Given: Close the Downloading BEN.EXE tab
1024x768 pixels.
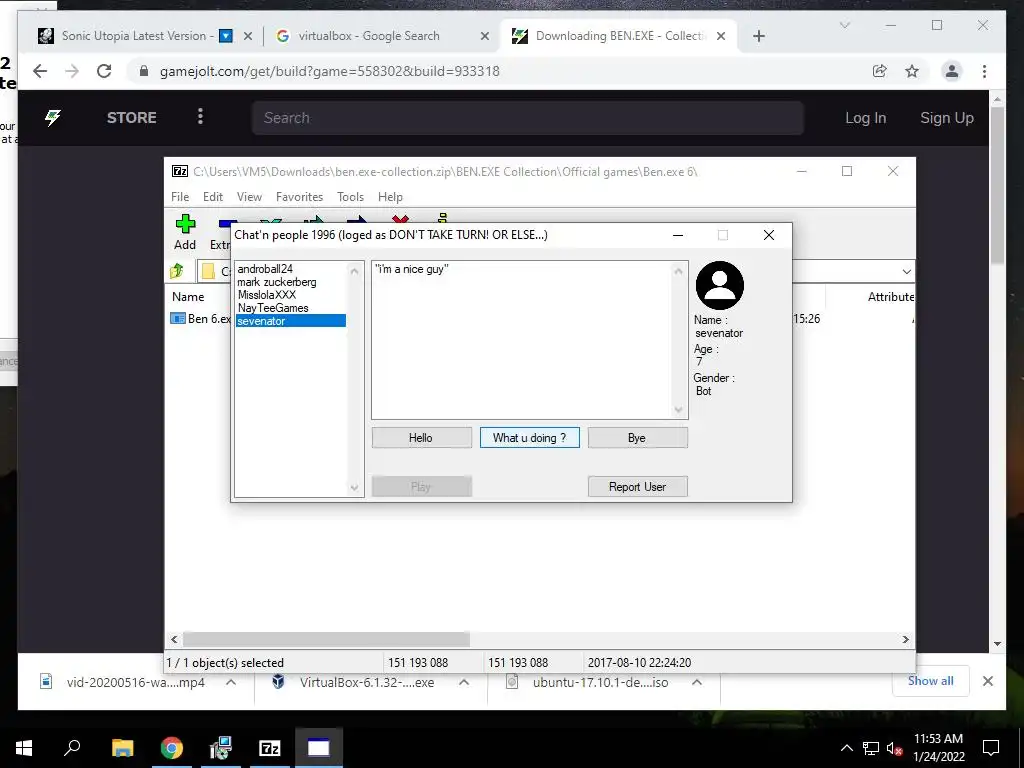Looking at the screenshot, I should (721, 36).
